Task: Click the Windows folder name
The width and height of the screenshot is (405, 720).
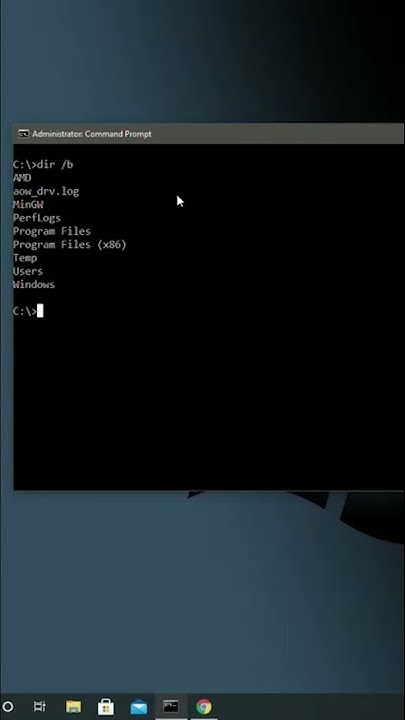Action: coord(34,284)
